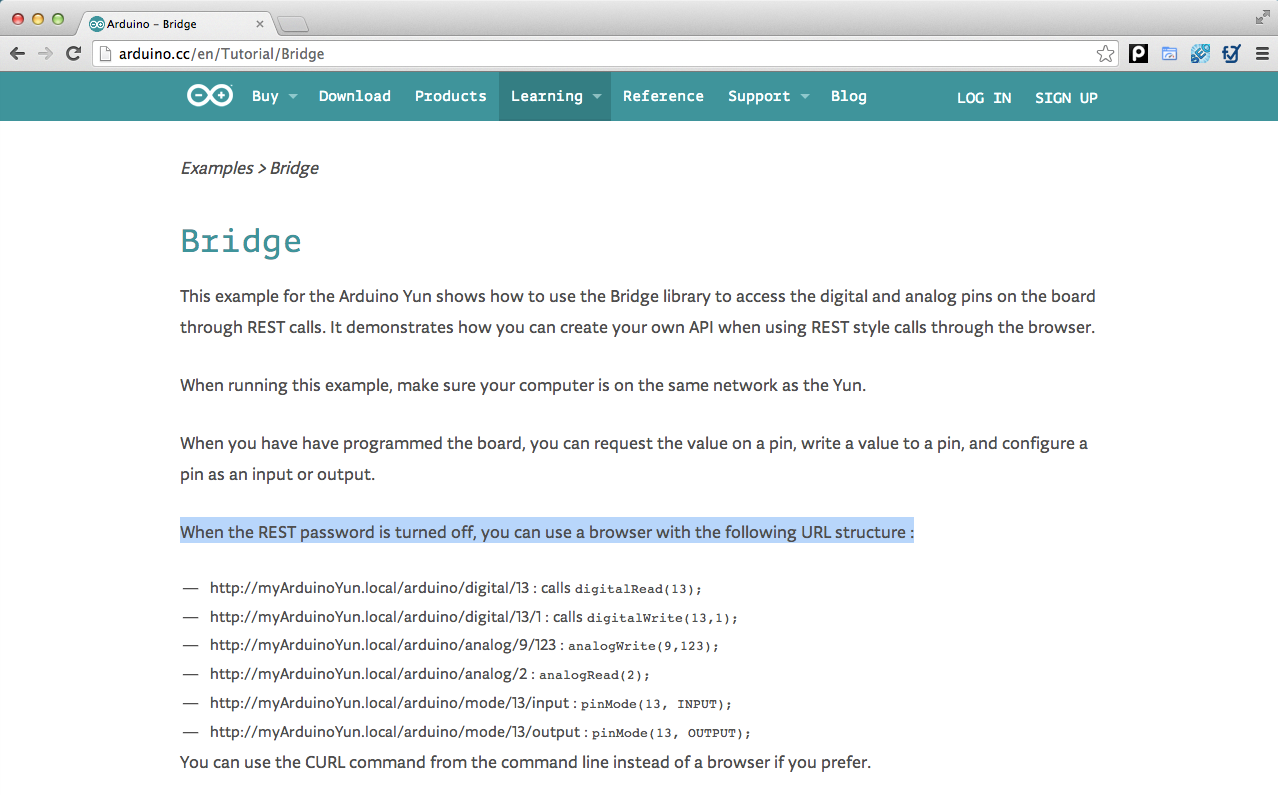Click the browser Forward arrow
Image resolution: width=1278 pixels, height=795 pixels.
(45, 54)
